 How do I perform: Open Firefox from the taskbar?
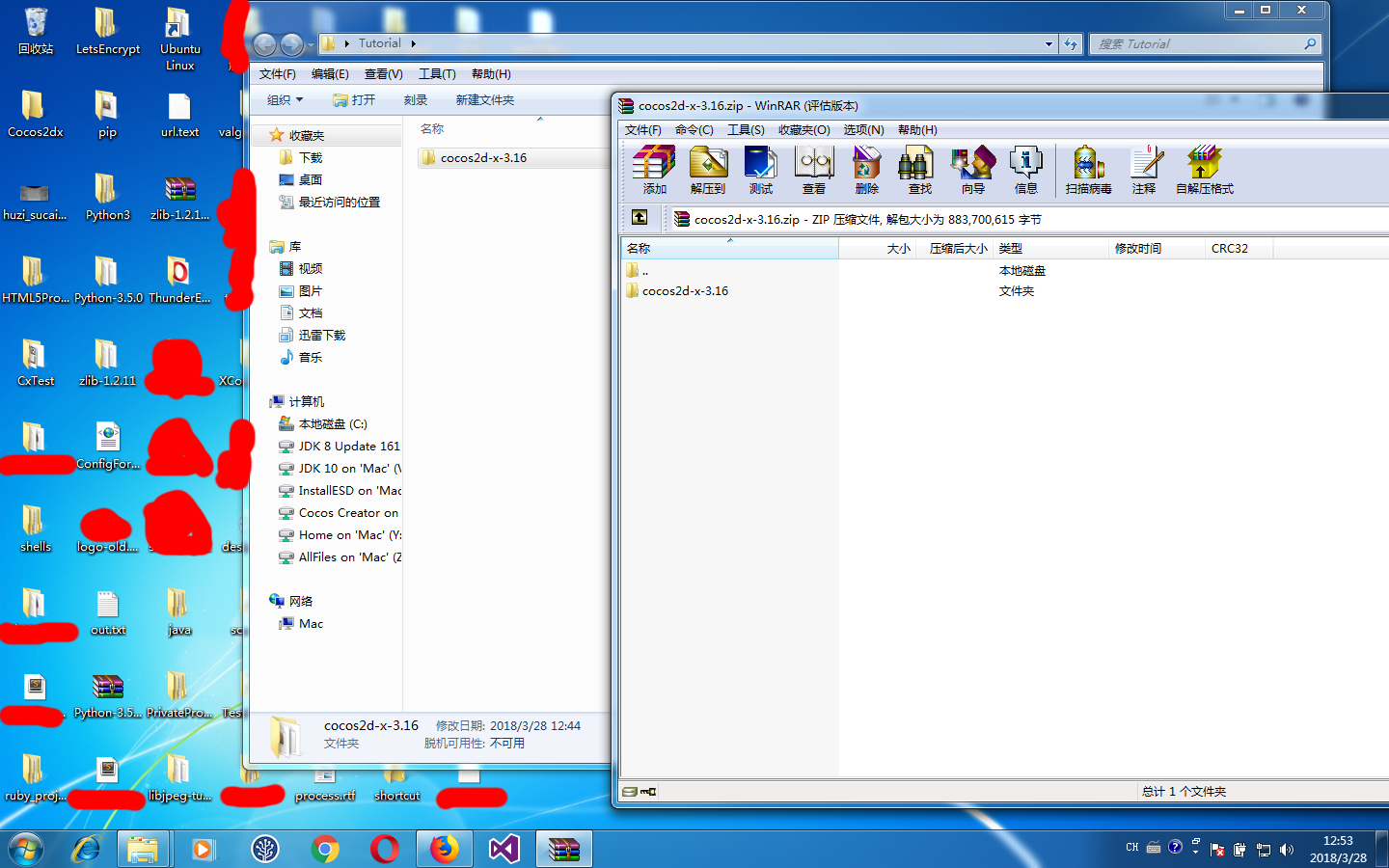click(x=445, y=849)
